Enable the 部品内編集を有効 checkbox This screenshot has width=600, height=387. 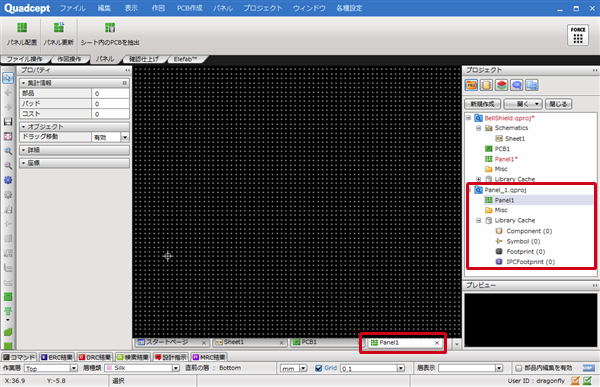[518, 368]
